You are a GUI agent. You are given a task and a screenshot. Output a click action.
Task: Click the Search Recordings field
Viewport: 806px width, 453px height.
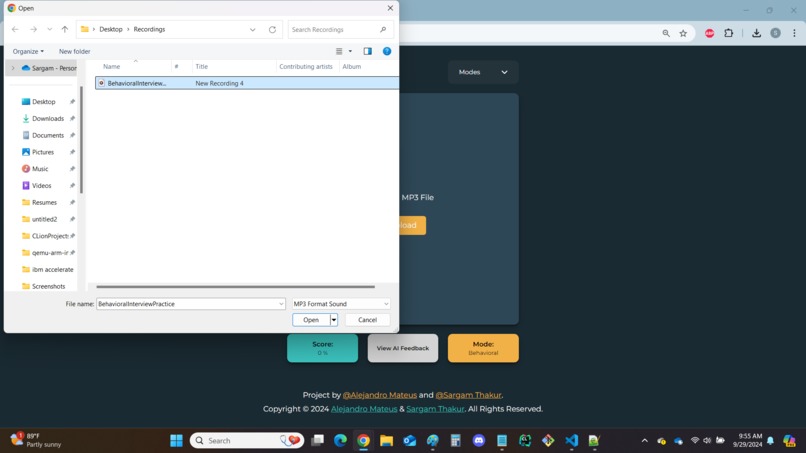click(339, 29)
